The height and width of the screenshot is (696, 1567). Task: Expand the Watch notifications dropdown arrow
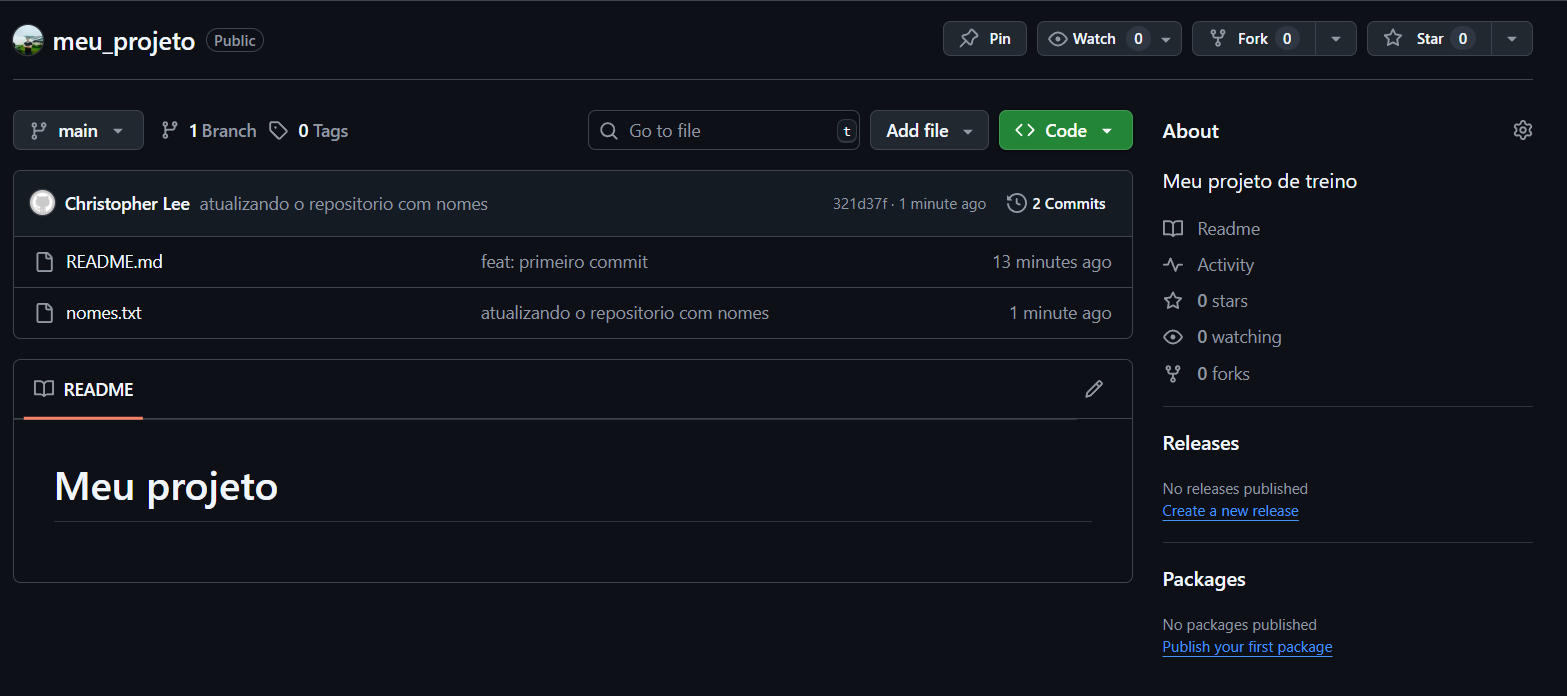point(1167,39)
